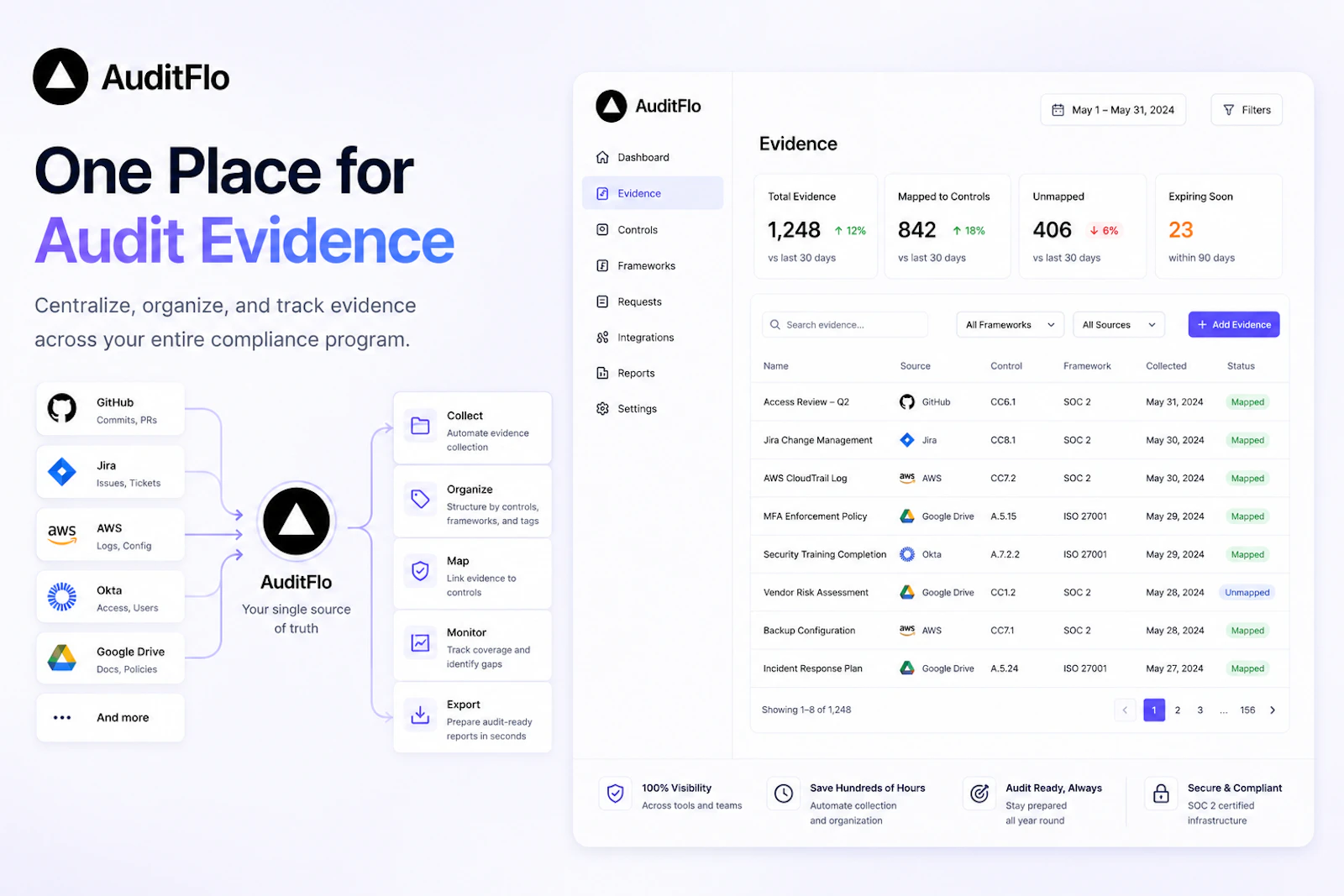Screen dimensions: 1344x896
Task: Click the Unmapped stat card
Action: pyautogui.click(x=1083, y=227)
